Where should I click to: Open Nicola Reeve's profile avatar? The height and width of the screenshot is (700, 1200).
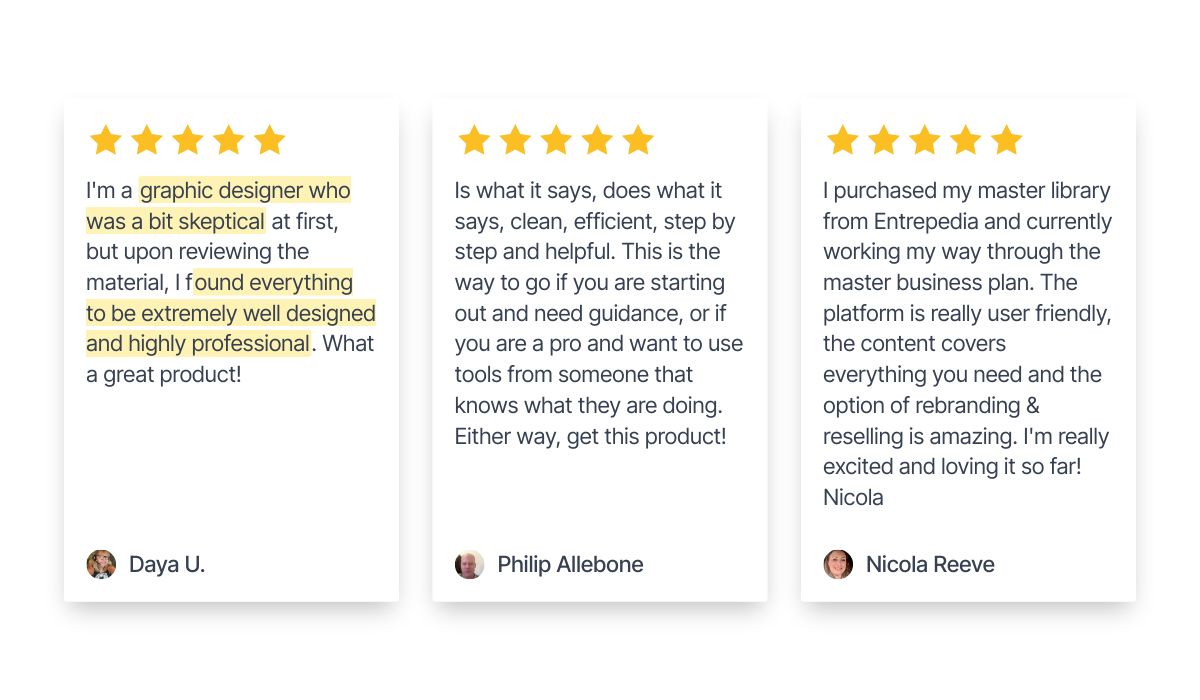838,564
